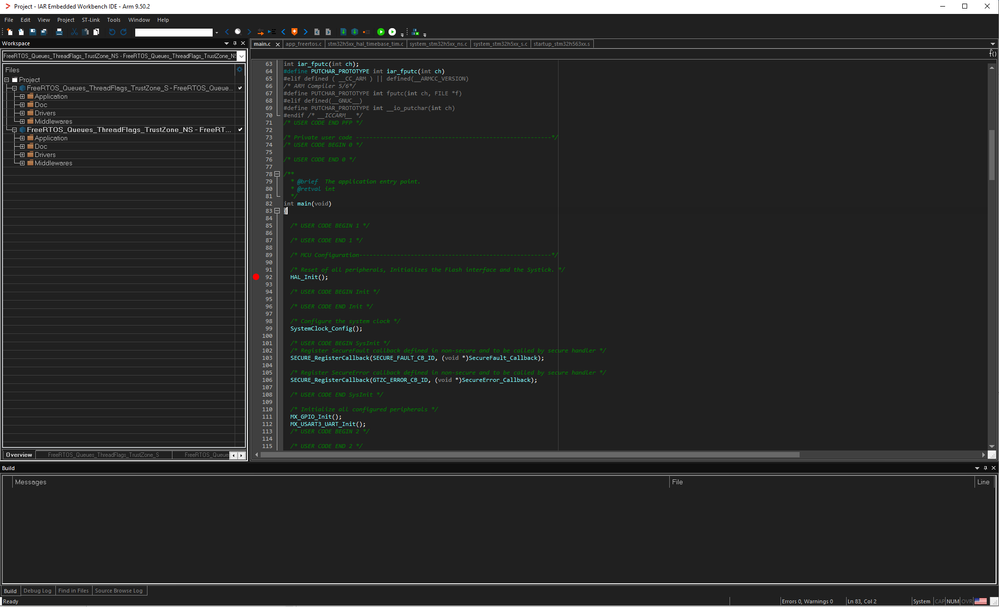Viewport: 999px width, 607px height.
Task: Click the toolbar icon after Debug without Downloading
Action: pos(415,32)
